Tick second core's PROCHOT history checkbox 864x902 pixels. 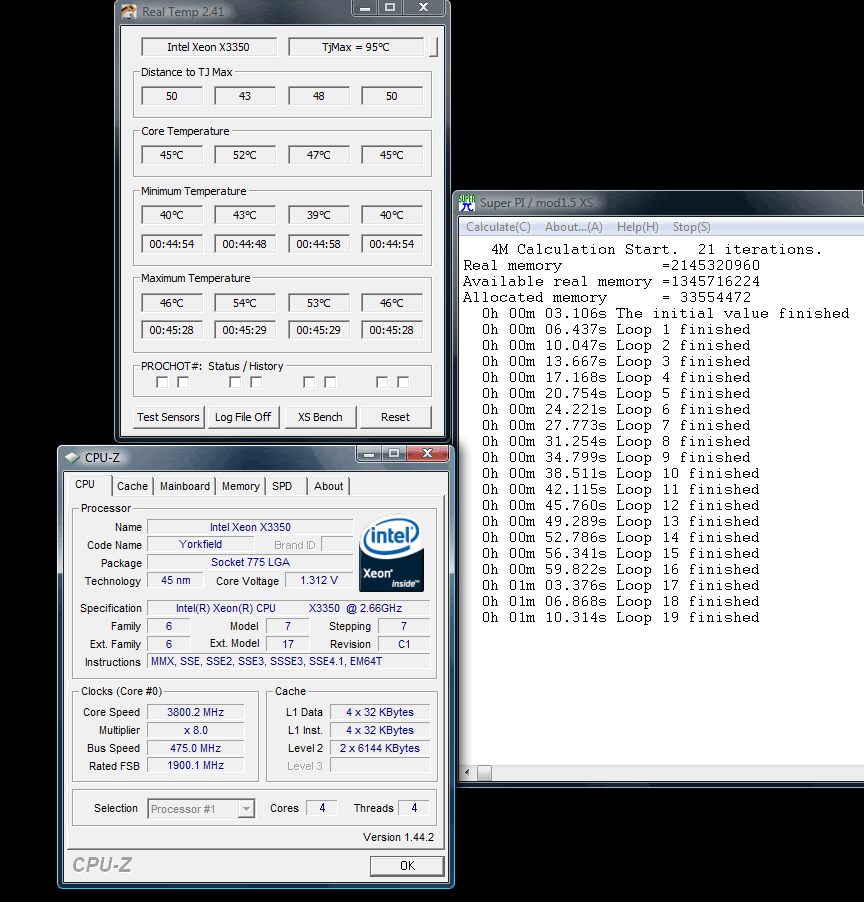[256, 382]
